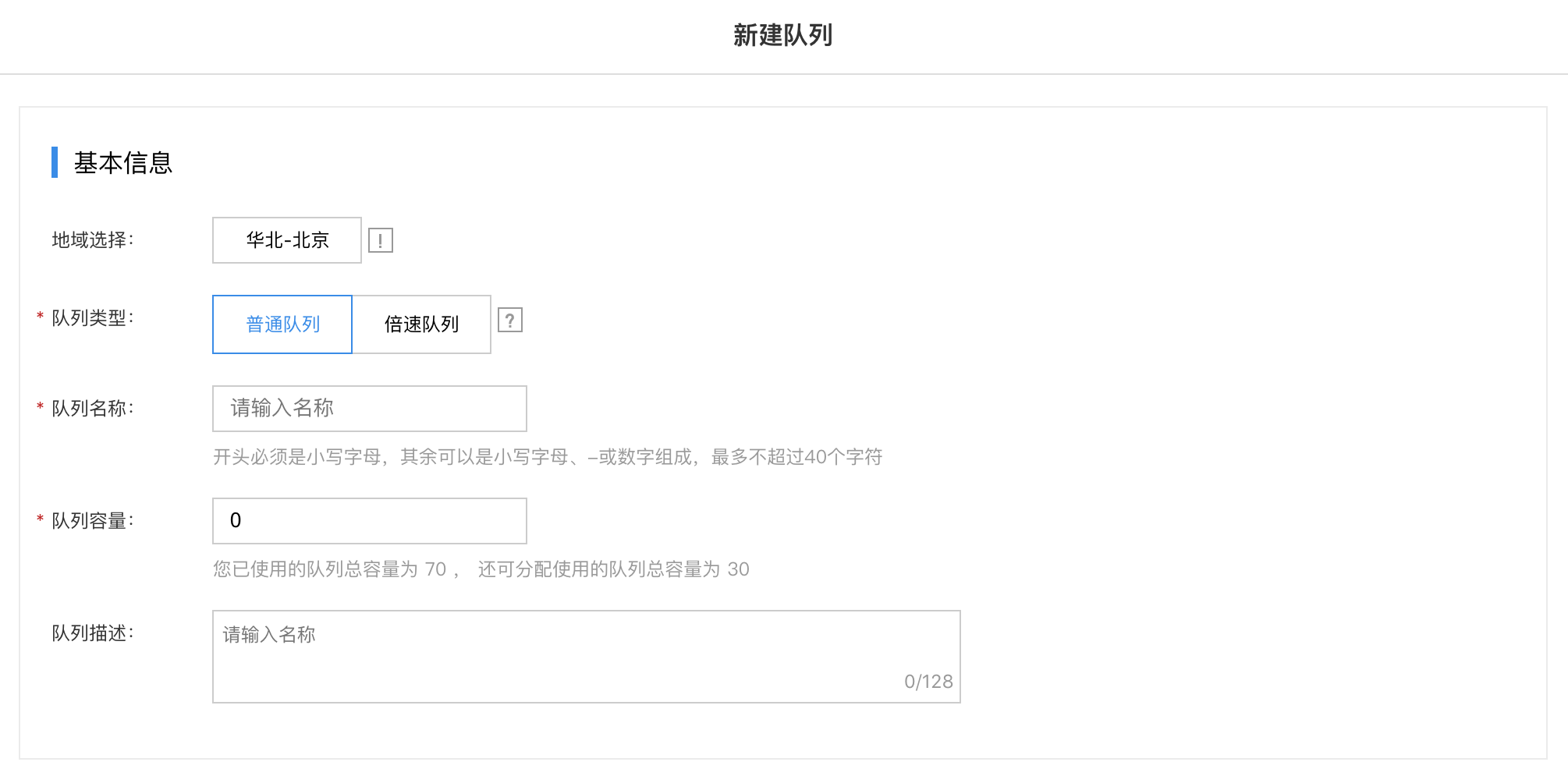Select the 华北-北京 region option
This screenshot has height=769, width=1568.
(x=287, y=240)
